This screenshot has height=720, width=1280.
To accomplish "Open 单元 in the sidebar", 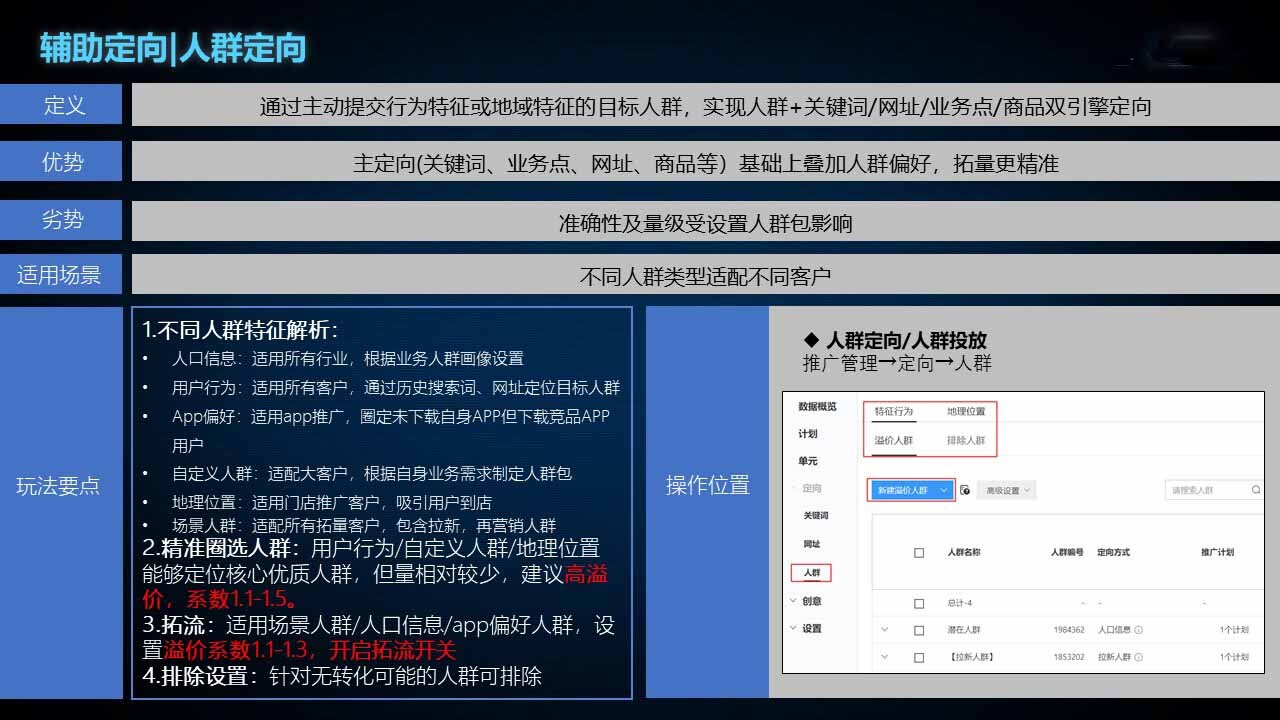I will pyautogui.click(x=807, y=461).
